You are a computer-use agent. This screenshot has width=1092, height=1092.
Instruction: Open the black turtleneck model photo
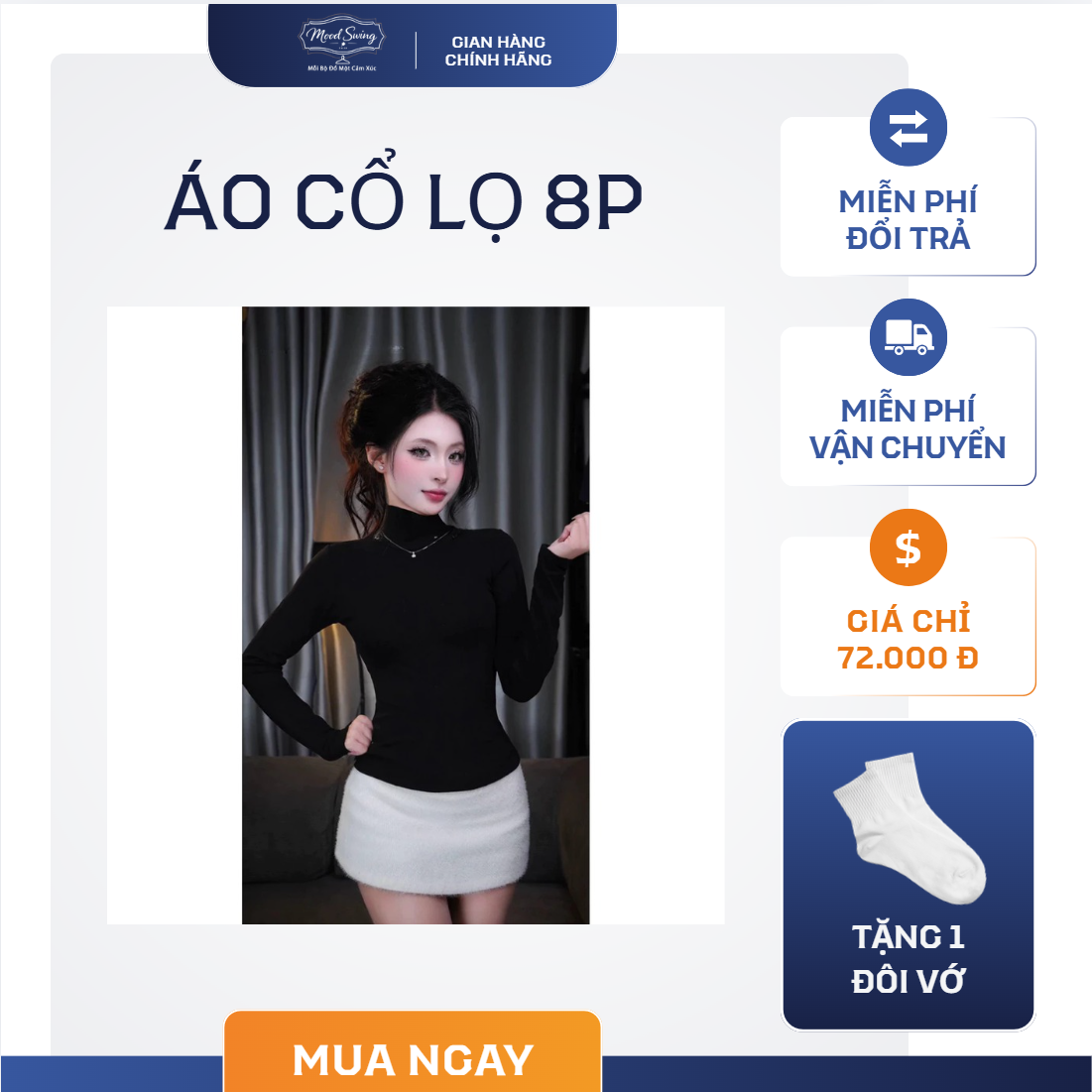(x=416, y=615)
